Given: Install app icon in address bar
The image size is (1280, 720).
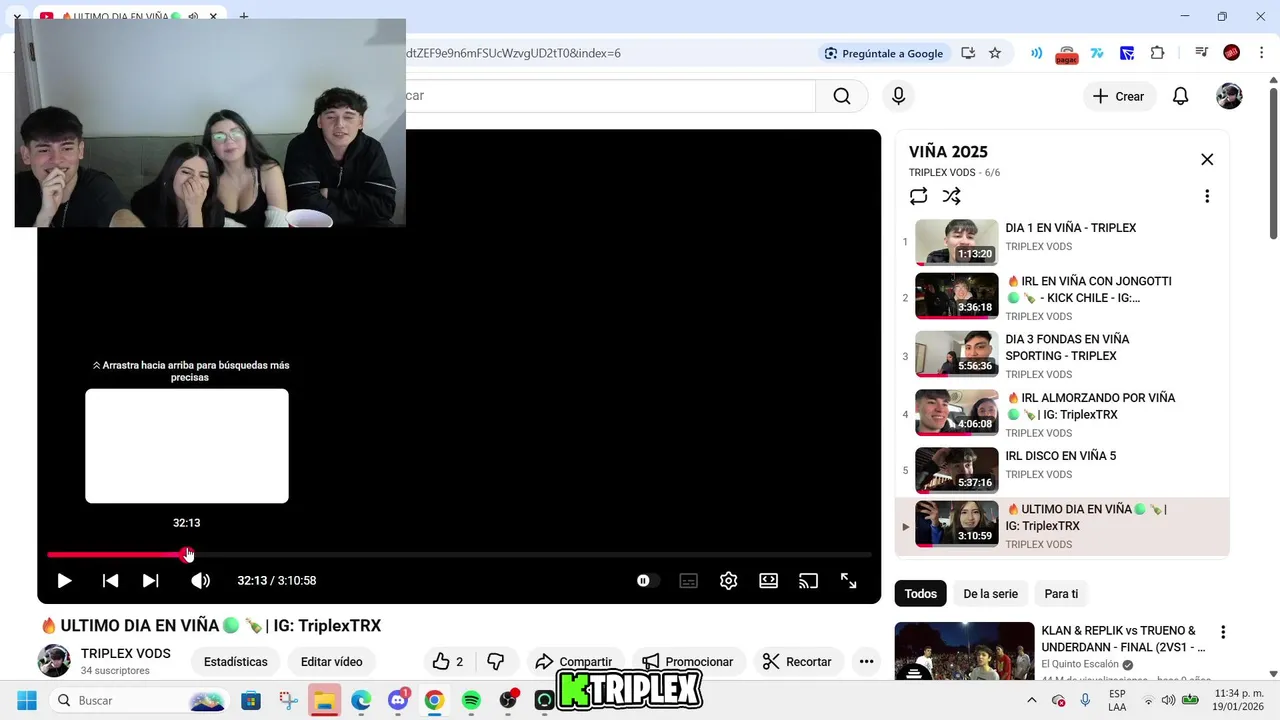Looking at the screenshot, I should (x=968, y=53).
